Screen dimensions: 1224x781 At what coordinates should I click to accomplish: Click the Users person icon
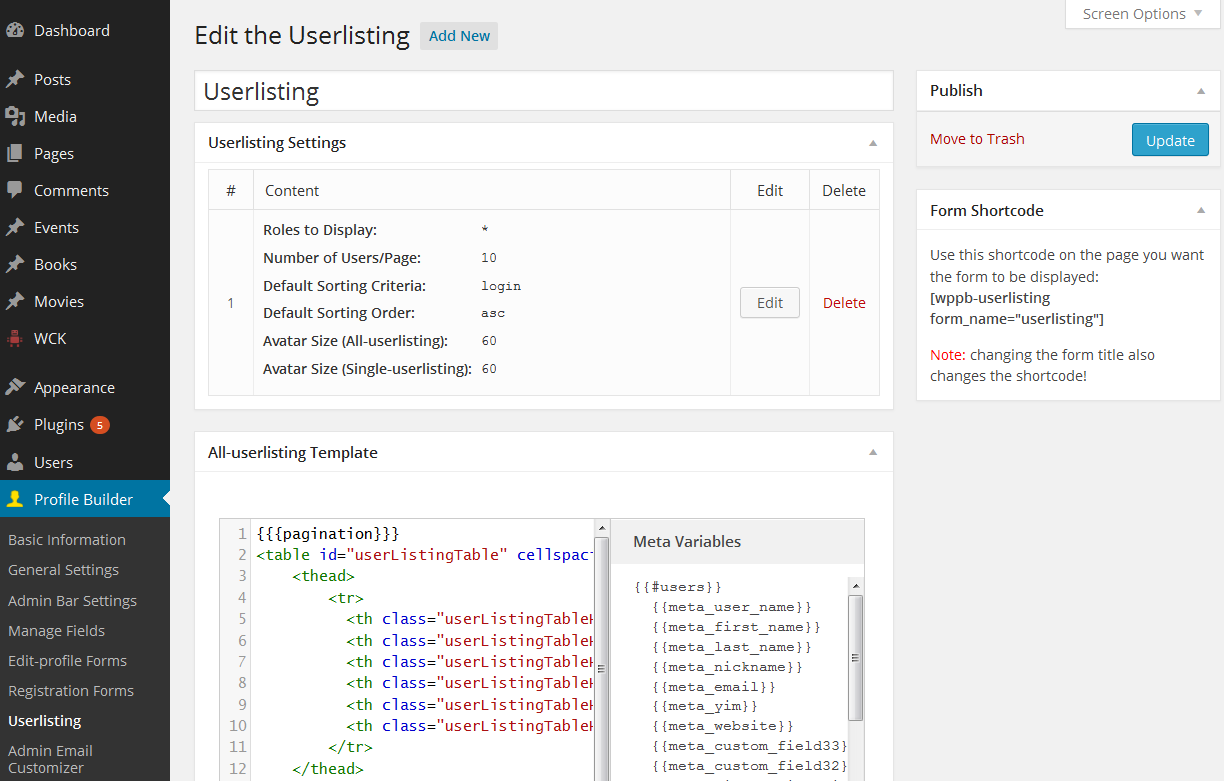[x=15, y=462]
